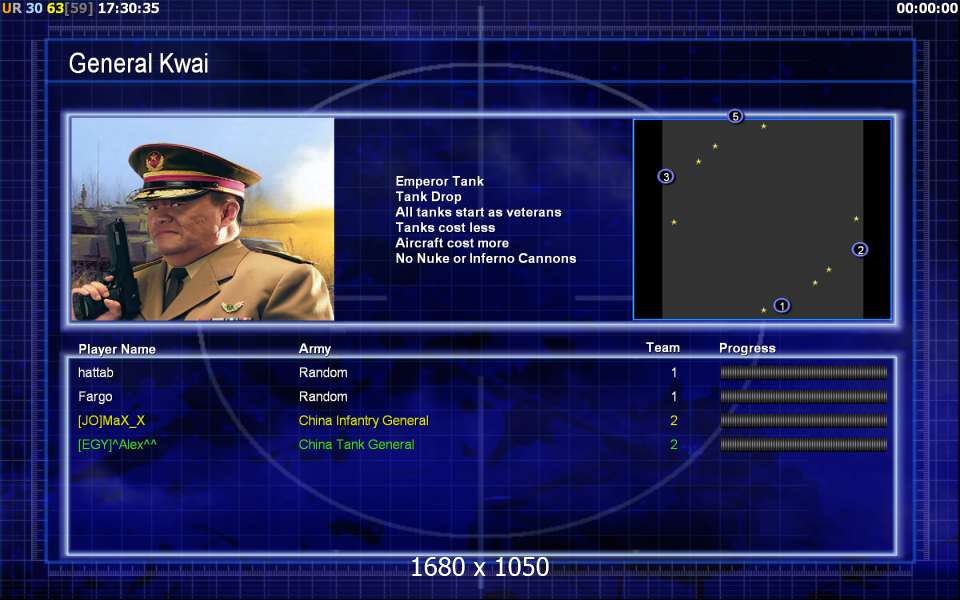Click All tanks start as veterans text

coord(478,212)
